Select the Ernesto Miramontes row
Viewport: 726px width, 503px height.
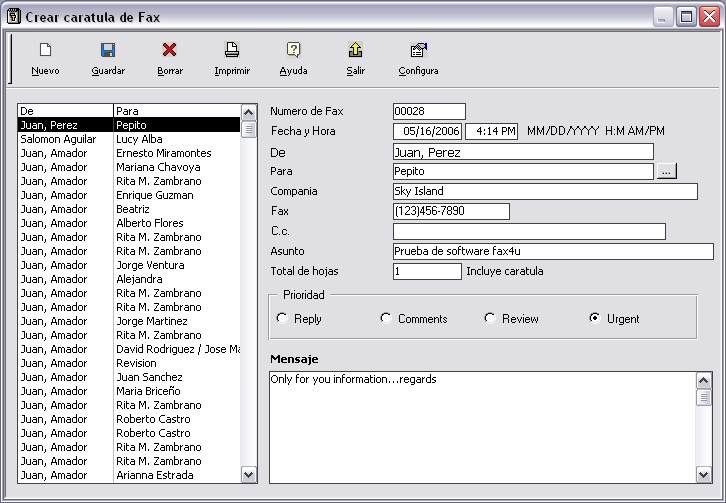129,153
